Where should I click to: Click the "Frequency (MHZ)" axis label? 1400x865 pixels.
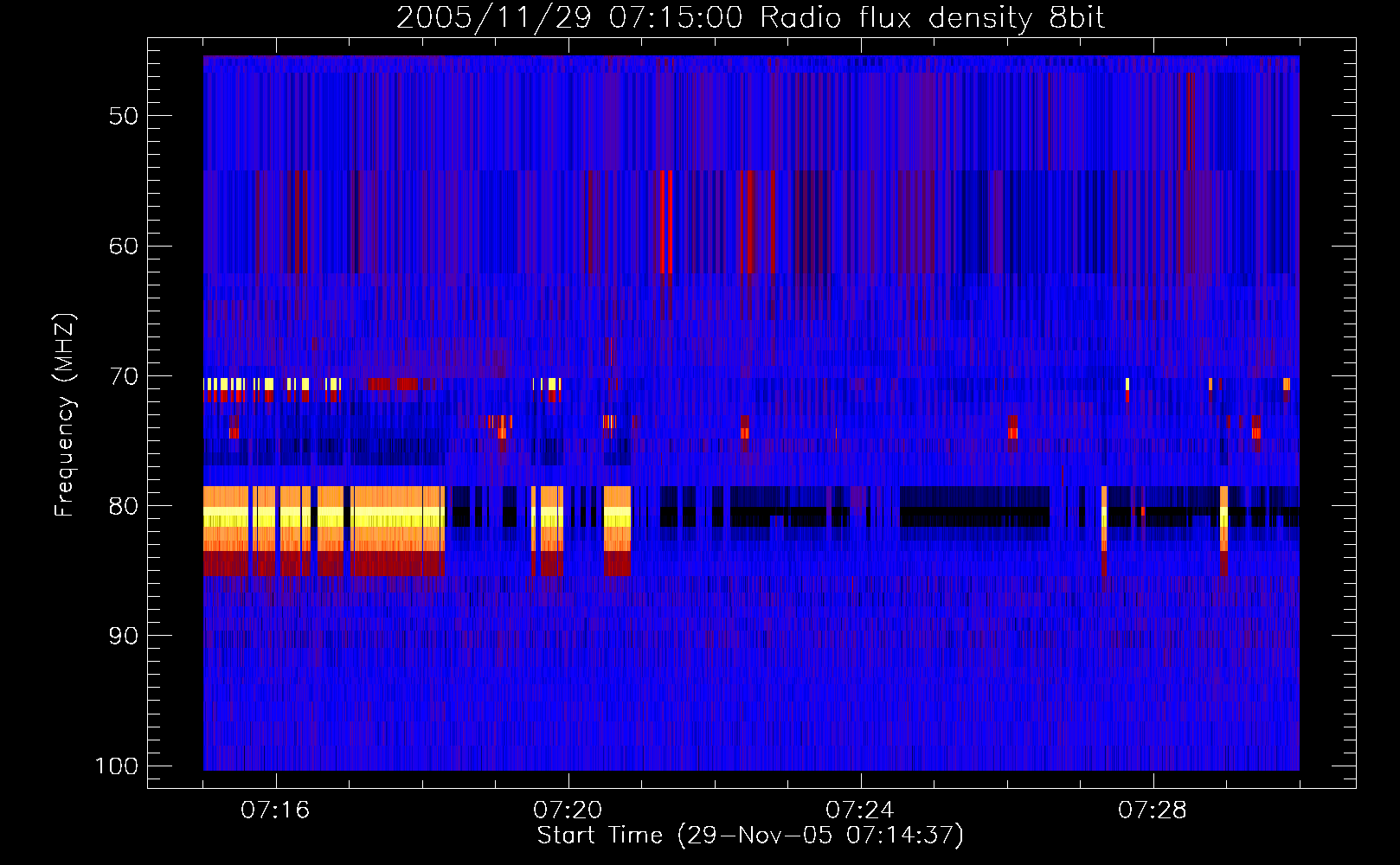[65, 415]
